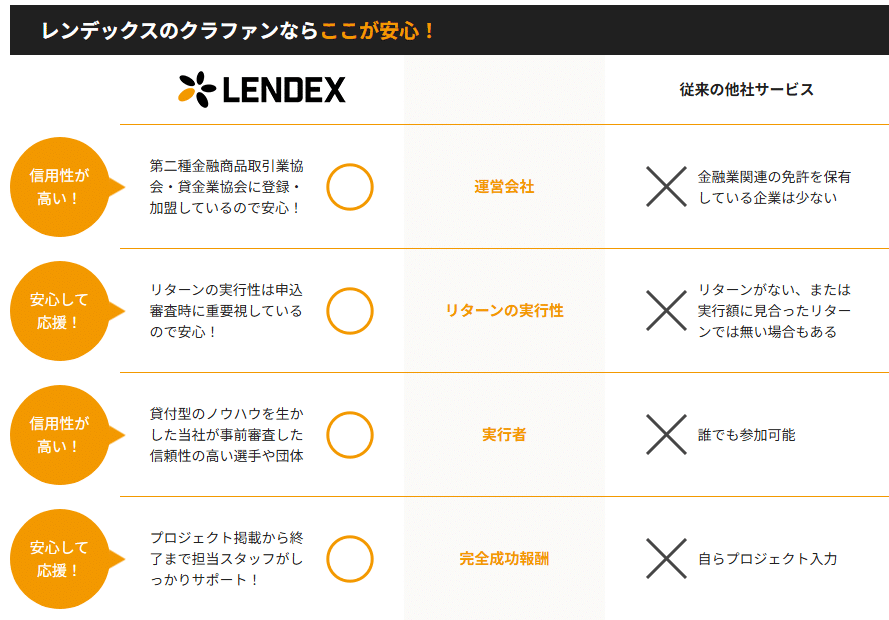The height and width of the screenshot is (620, 889).
Task: Select the リターンの実行性 center label
Action: point(504,311)
